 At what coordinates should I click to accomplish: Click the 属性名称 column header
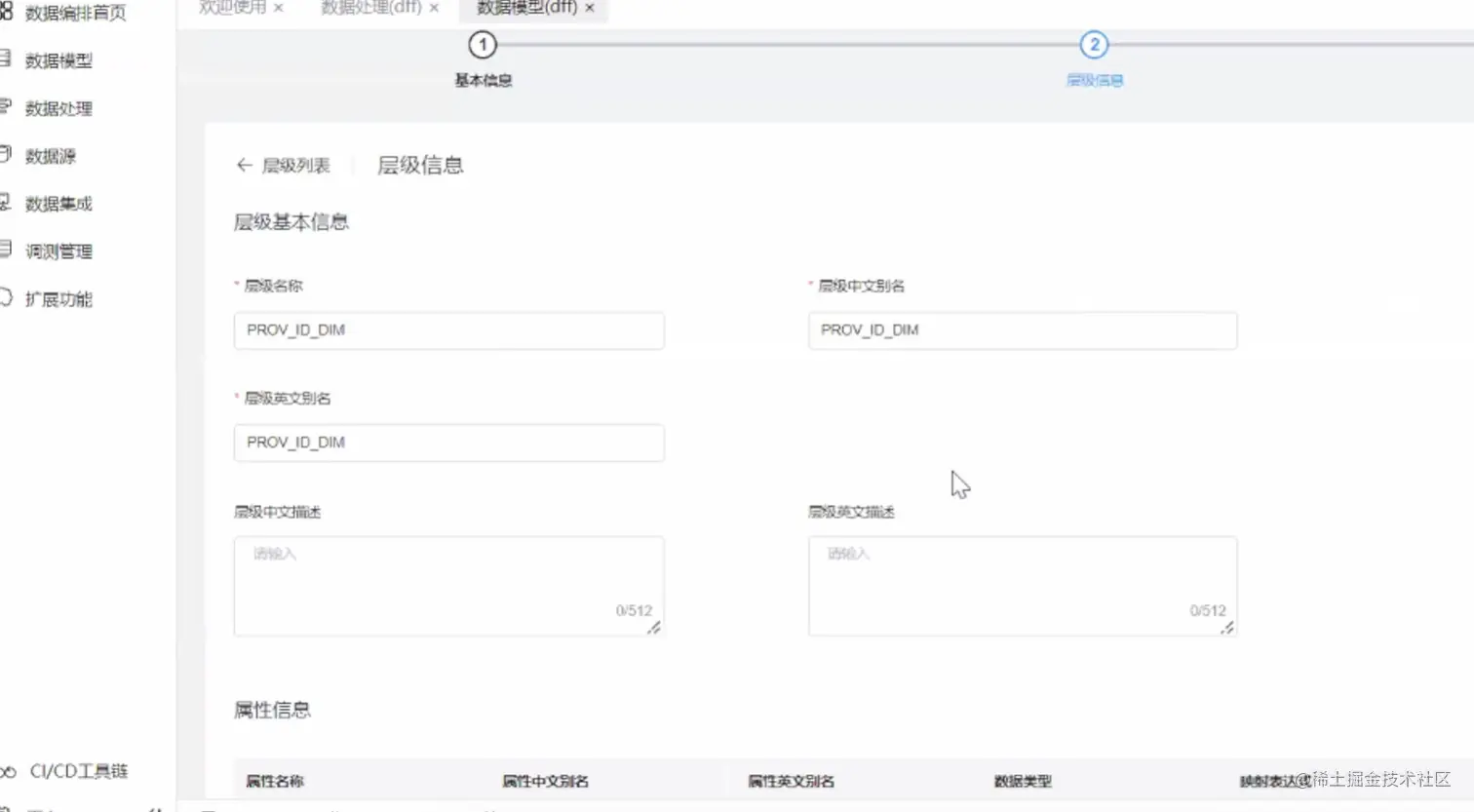point(275,781)
